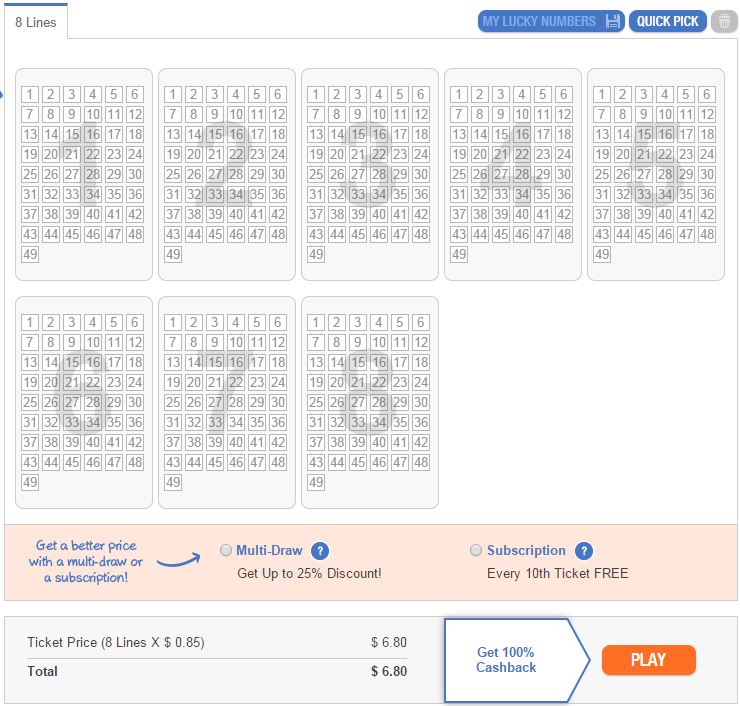Click the Quick Pick button
Image resolution: width=740 pixels, height=706 pixels.
point(667,21)
